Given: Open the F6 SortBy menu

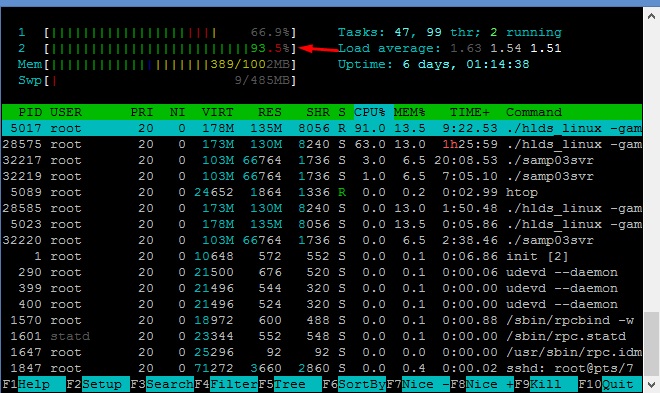Looking at the screenshot, I should point(354,384).
